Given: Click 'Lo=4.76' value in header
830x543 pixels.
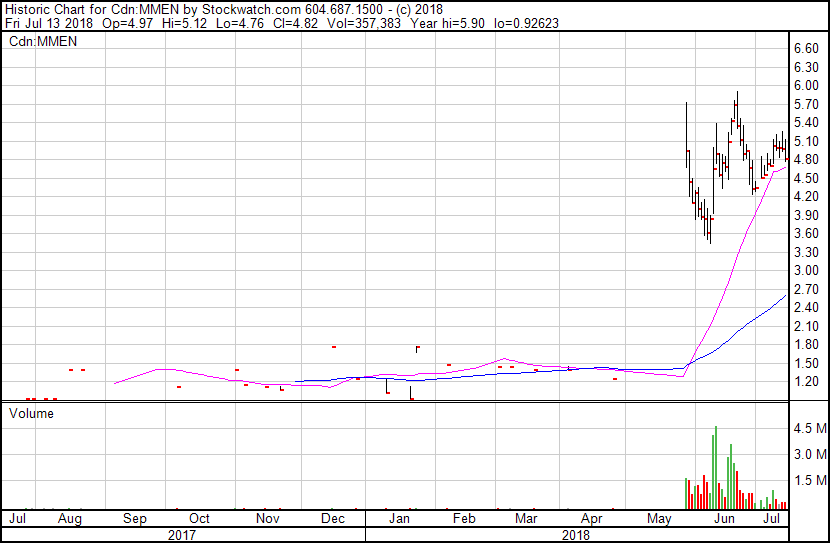Looking at the screenshot, I should [240, 24].
